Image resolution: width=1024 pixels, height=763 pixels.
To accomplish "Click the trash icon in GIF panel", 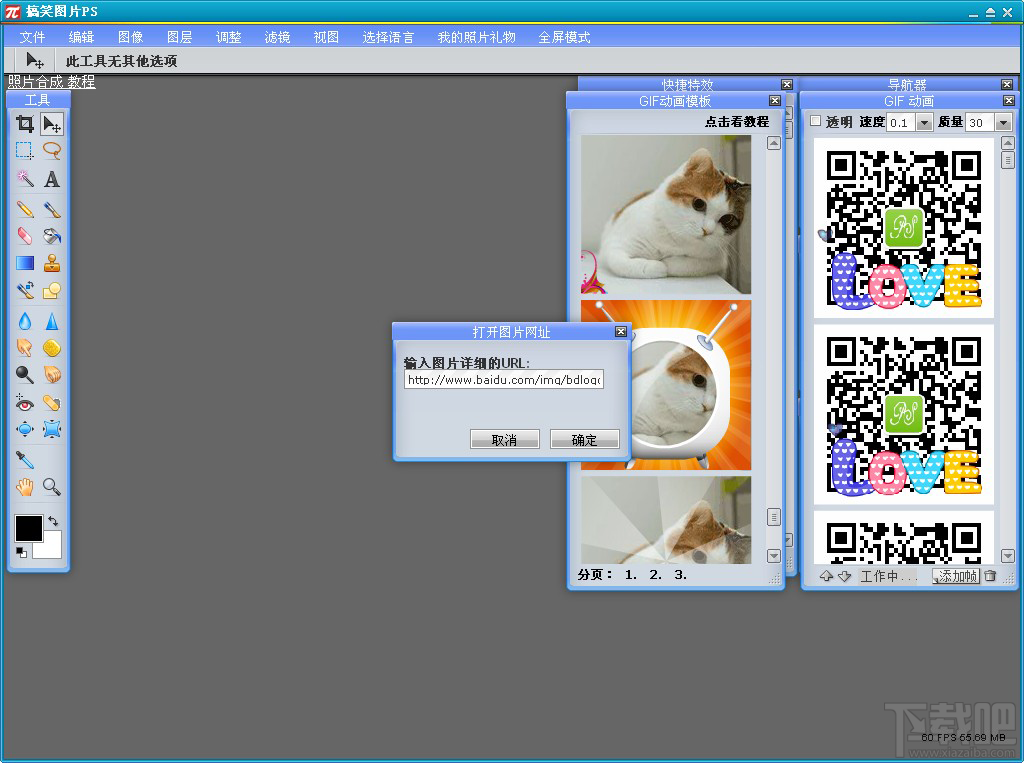I will point(990,576).
